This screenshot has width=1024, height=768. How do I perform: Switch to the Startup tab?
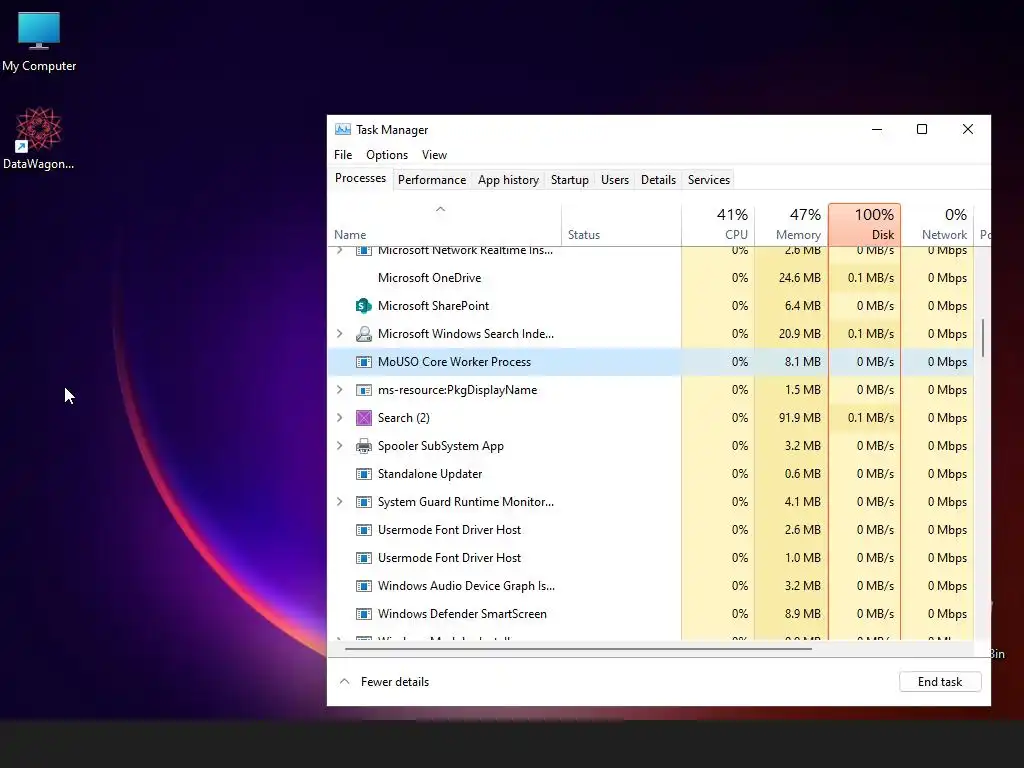569,180
